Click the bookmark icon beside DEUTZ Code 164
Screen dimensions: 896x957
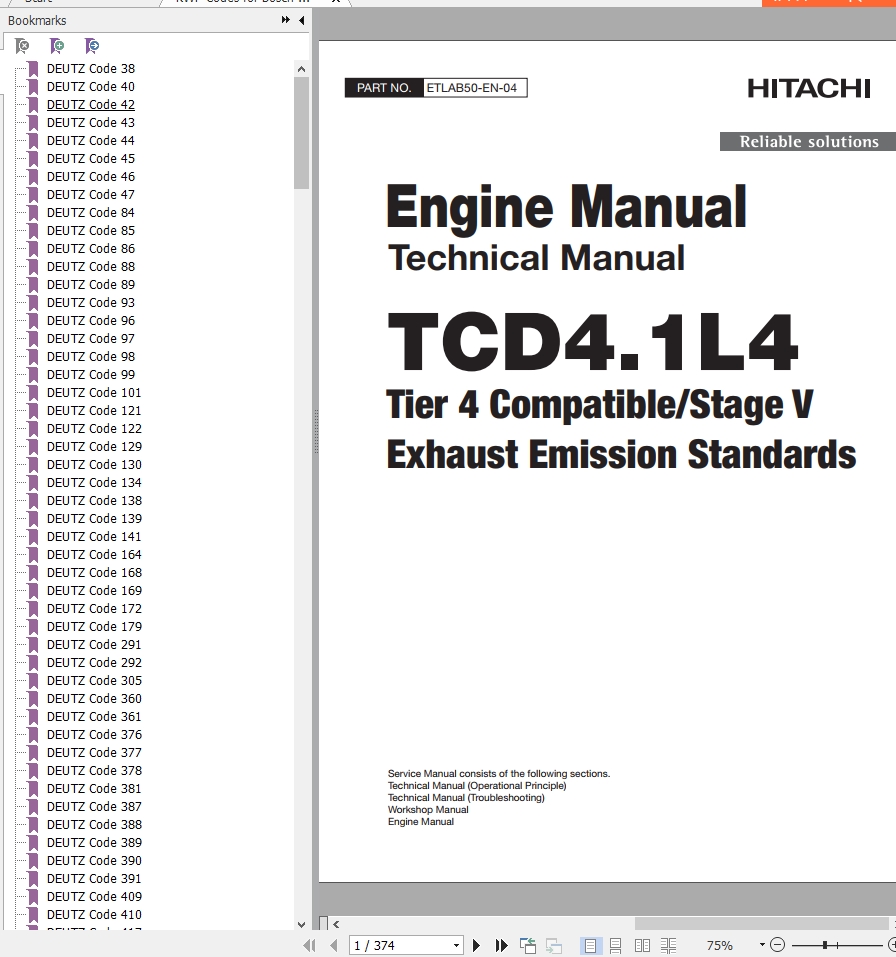33,555
